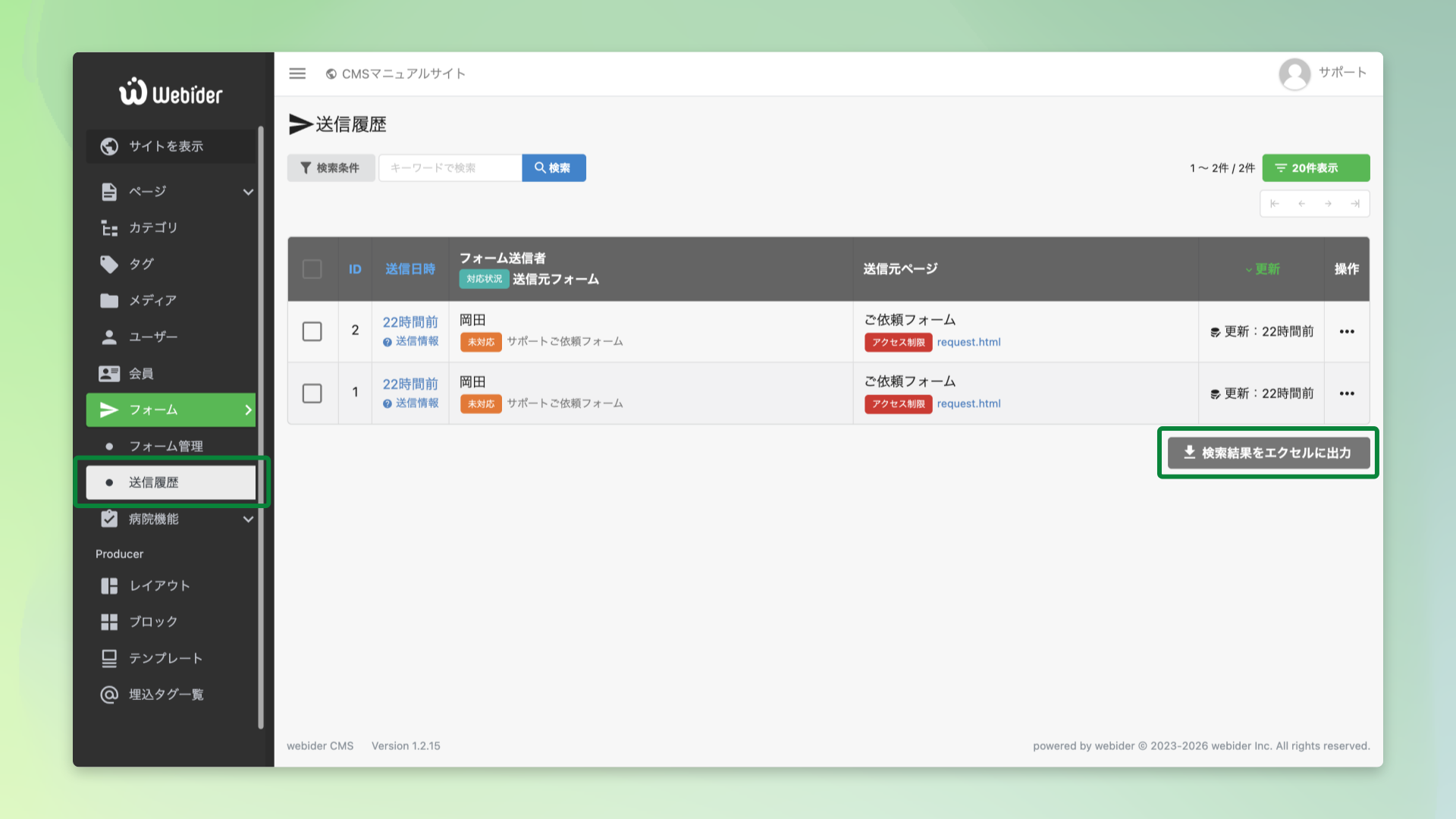
Task: Focus the キーワードで検索 input field
Action: tap(450, 168)
